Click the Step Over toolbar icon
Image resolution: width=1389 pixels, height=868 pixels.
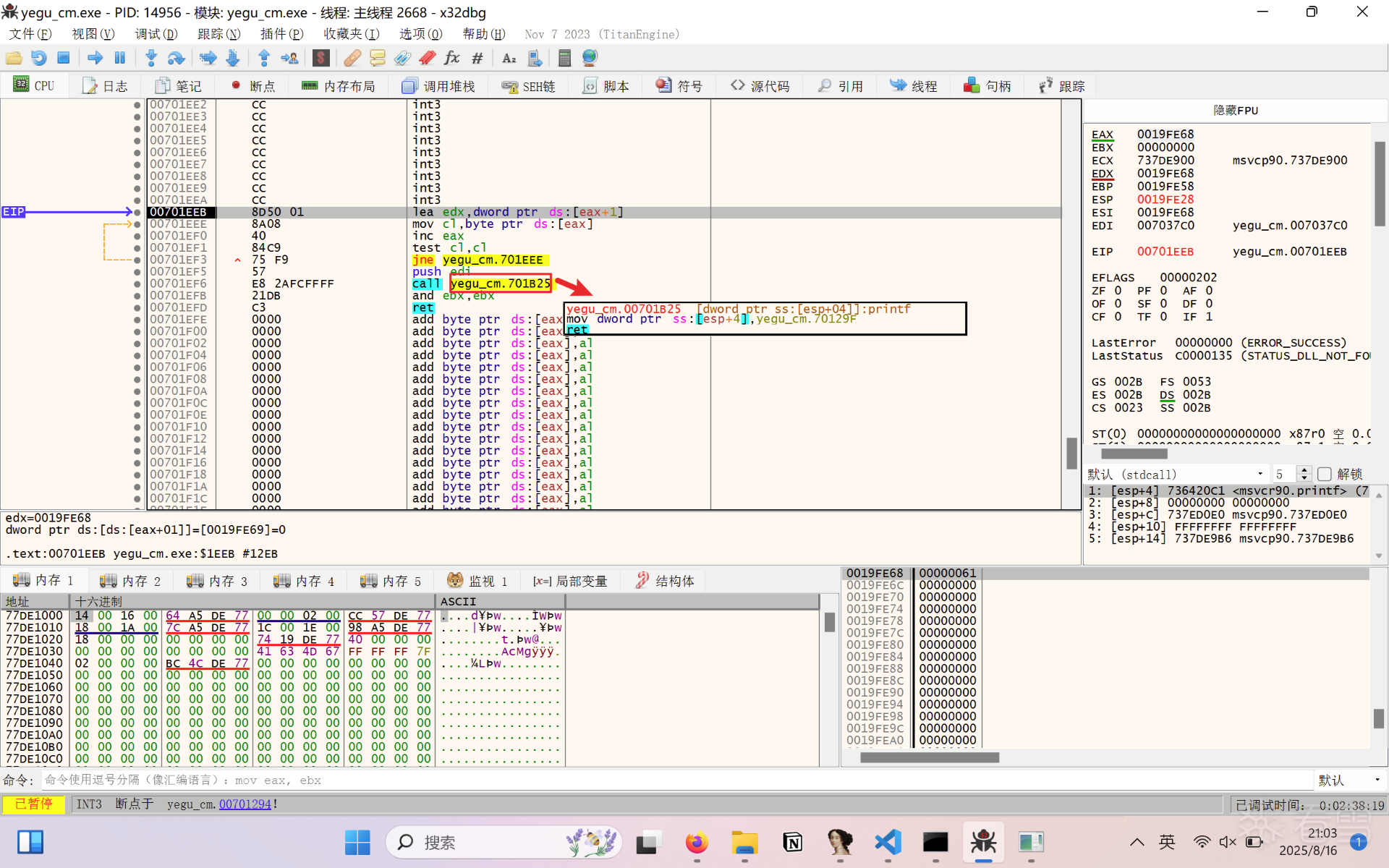[x=176, y=58]
